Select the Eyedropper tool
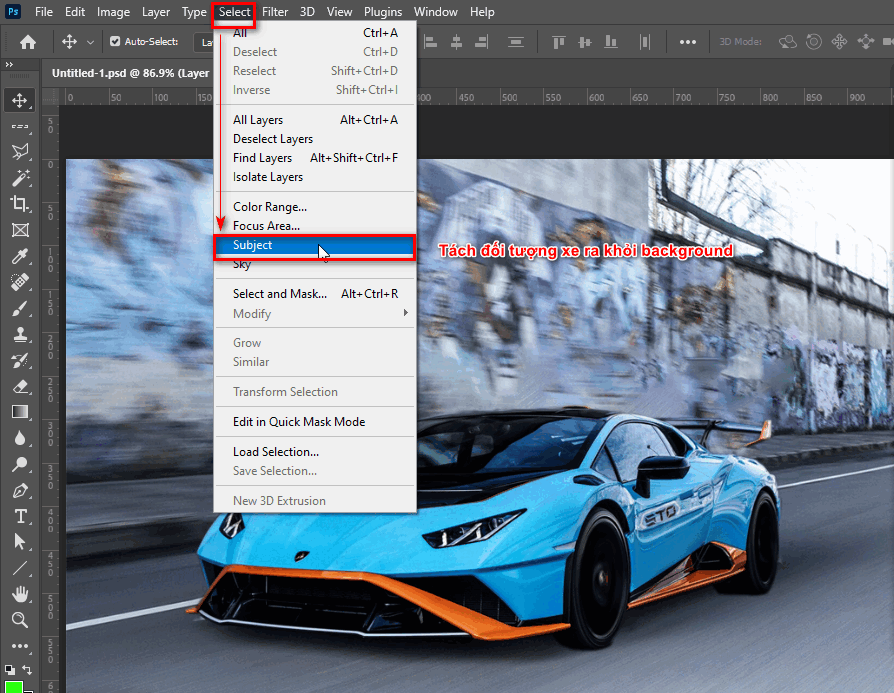The width and height of the screenshot is (894, 693). 20,255
